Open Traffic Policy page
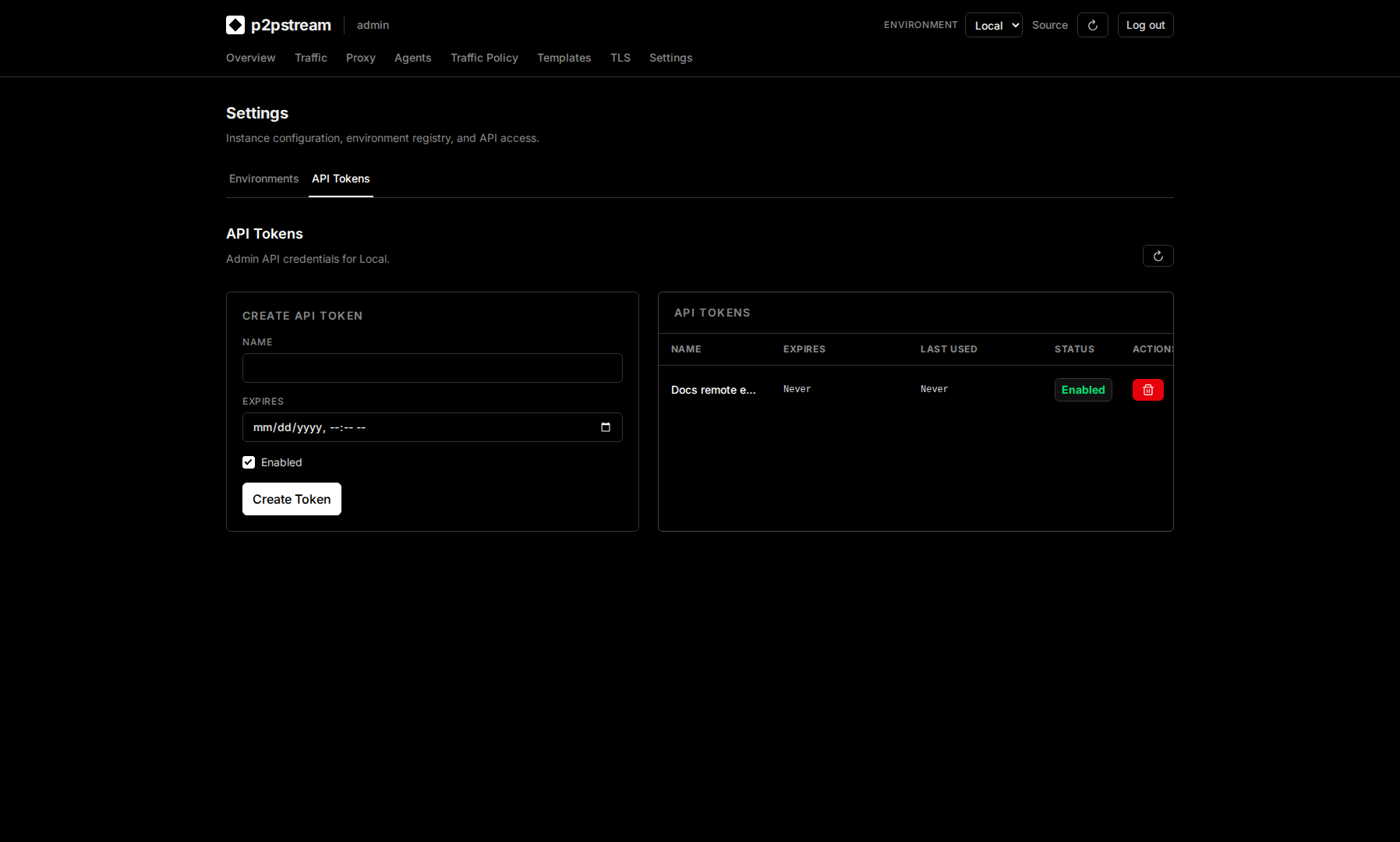This screenshot has width=1400, height=842. click(x=484, y=58)
